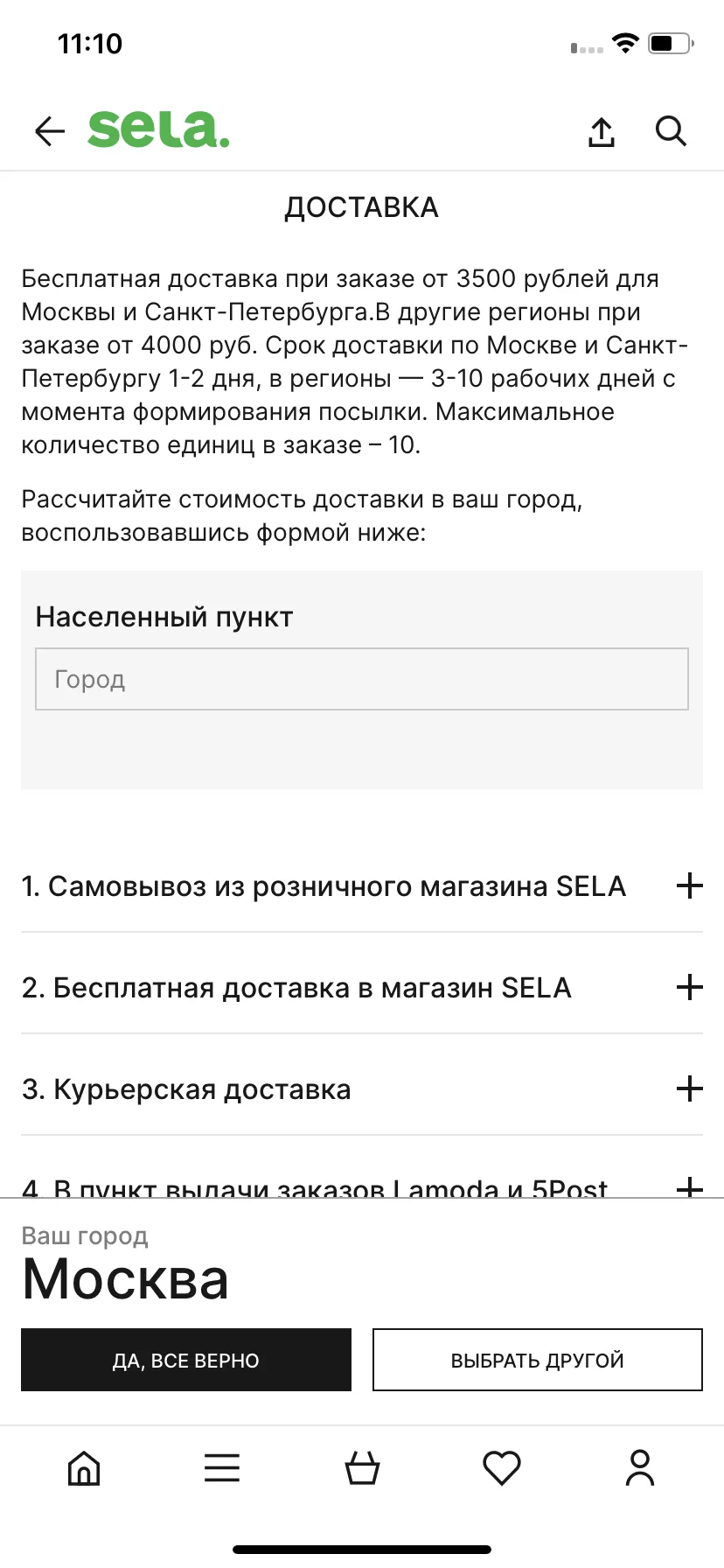Open Бесплатная доставка в магазин SELA row
The height and width of the screenshot is (1568, 724).
(362, 987)
